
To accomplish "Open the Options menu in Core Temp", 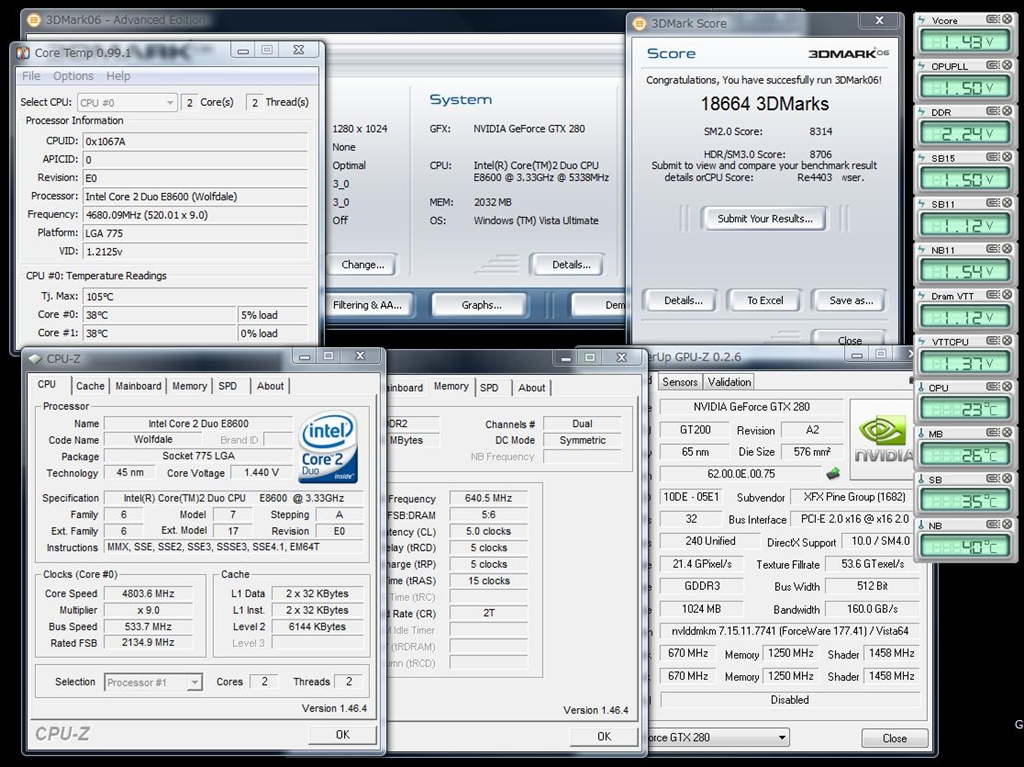I will pyautogui.click(x=73, y=76).
